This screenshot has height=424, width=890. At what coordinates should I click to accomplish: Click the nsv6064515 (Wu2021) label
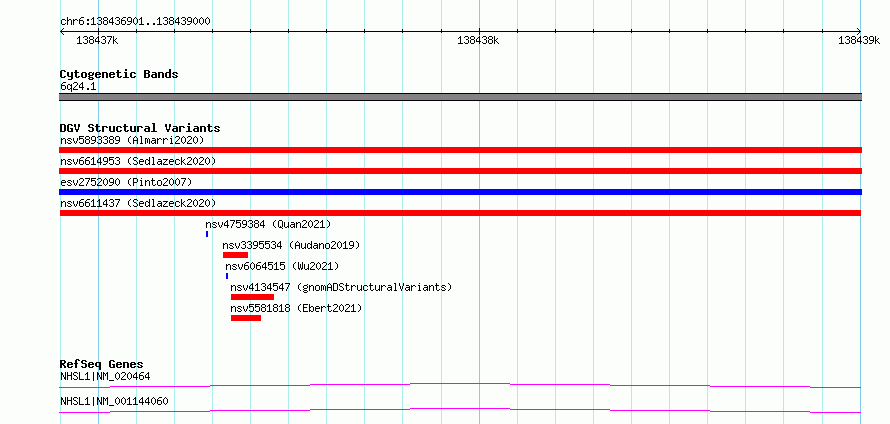(282, 266)
